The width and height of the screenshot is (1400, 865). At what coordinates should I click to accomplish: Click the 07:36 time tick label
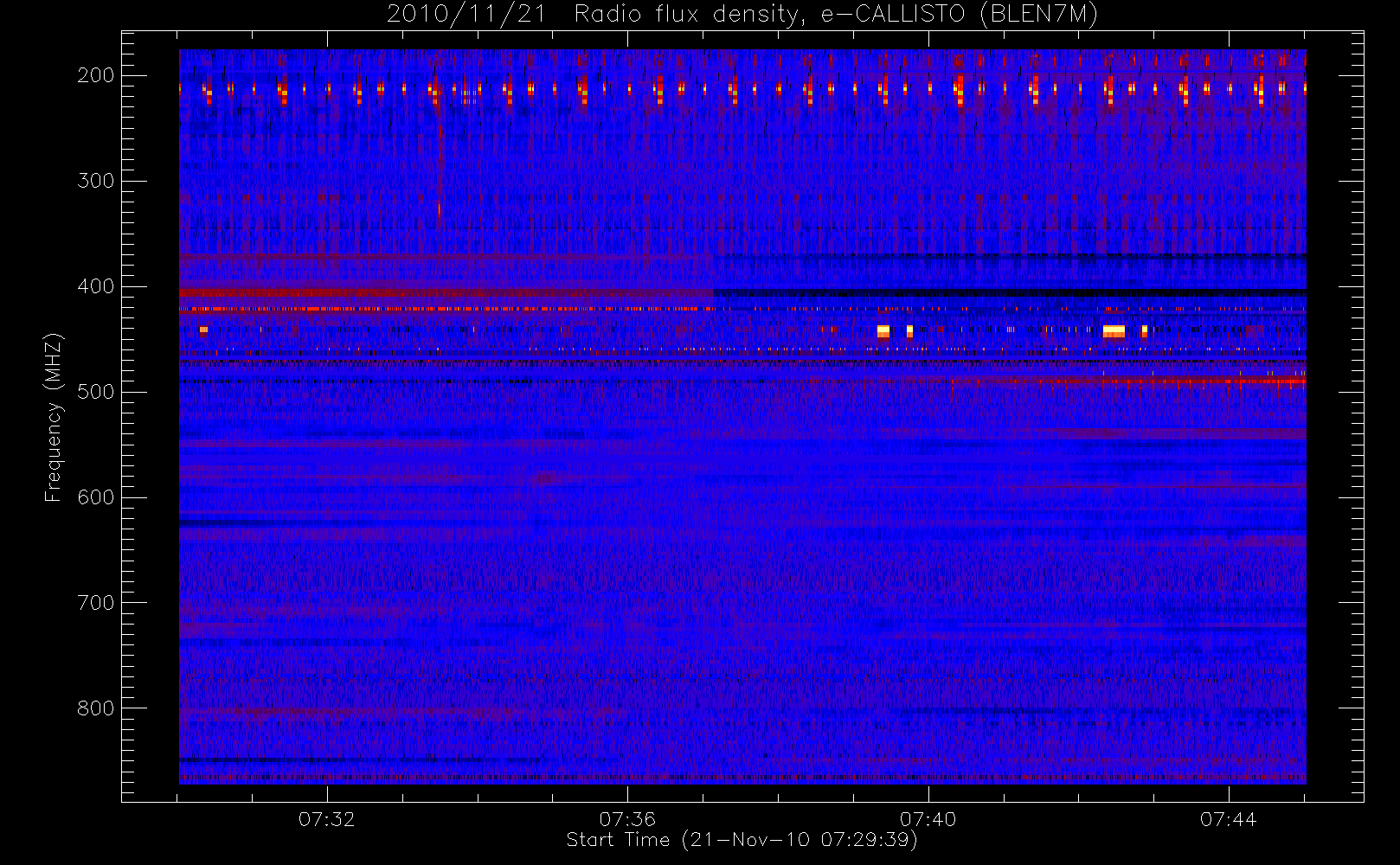click(627, 819)
